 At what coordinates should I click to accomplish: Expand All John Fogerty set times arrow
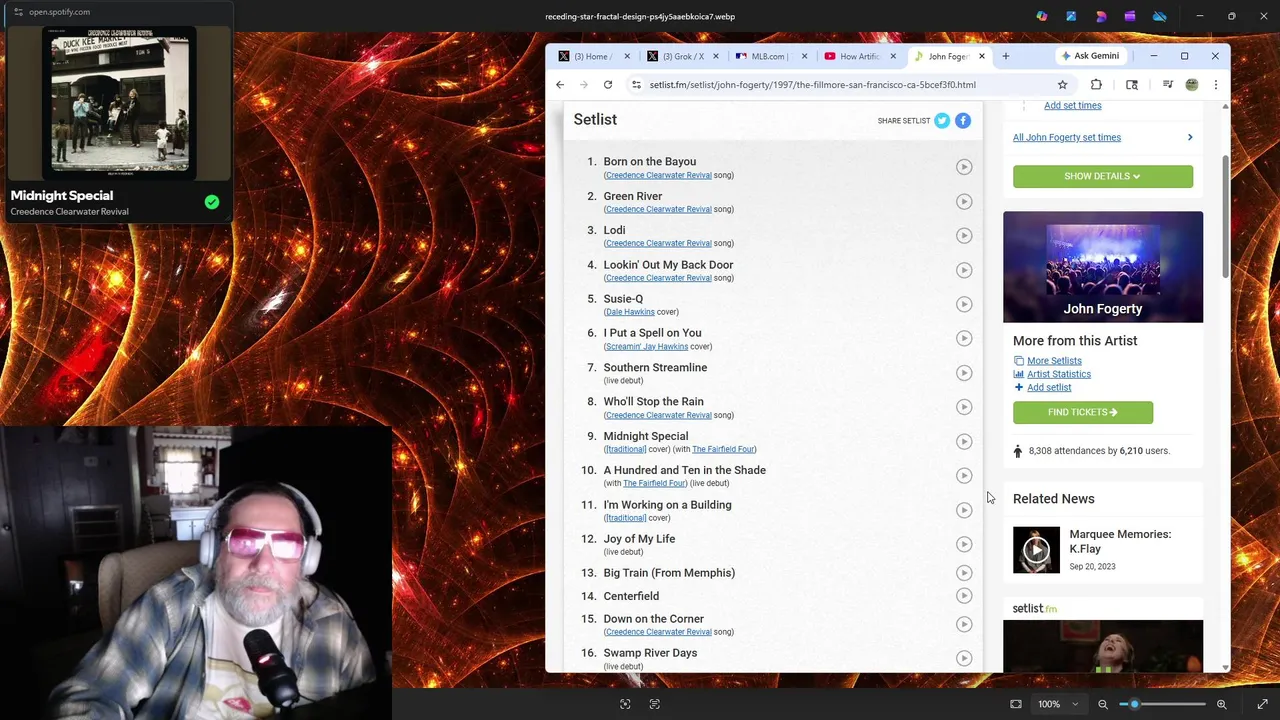pos(1189,137)
